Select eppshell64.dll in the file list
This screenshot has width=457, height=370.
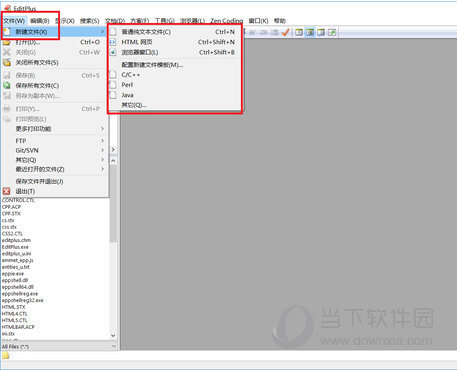tap(18, 287)
